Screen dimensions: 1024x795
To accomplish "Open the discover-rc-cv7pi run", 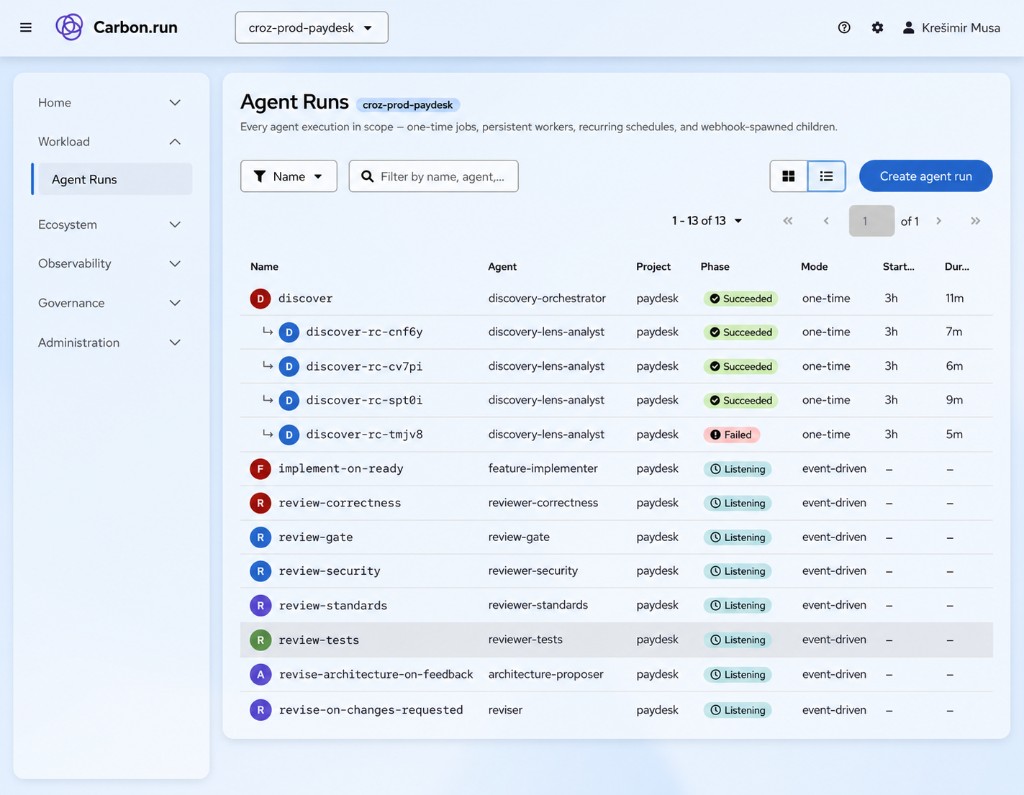I will pyautogui.click(x=364, y=366).
